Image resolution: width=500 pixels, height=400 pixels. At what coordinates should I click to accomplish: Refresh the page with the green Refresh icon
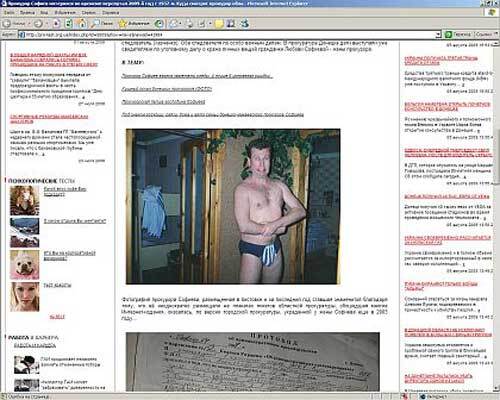tap(69, 24)
